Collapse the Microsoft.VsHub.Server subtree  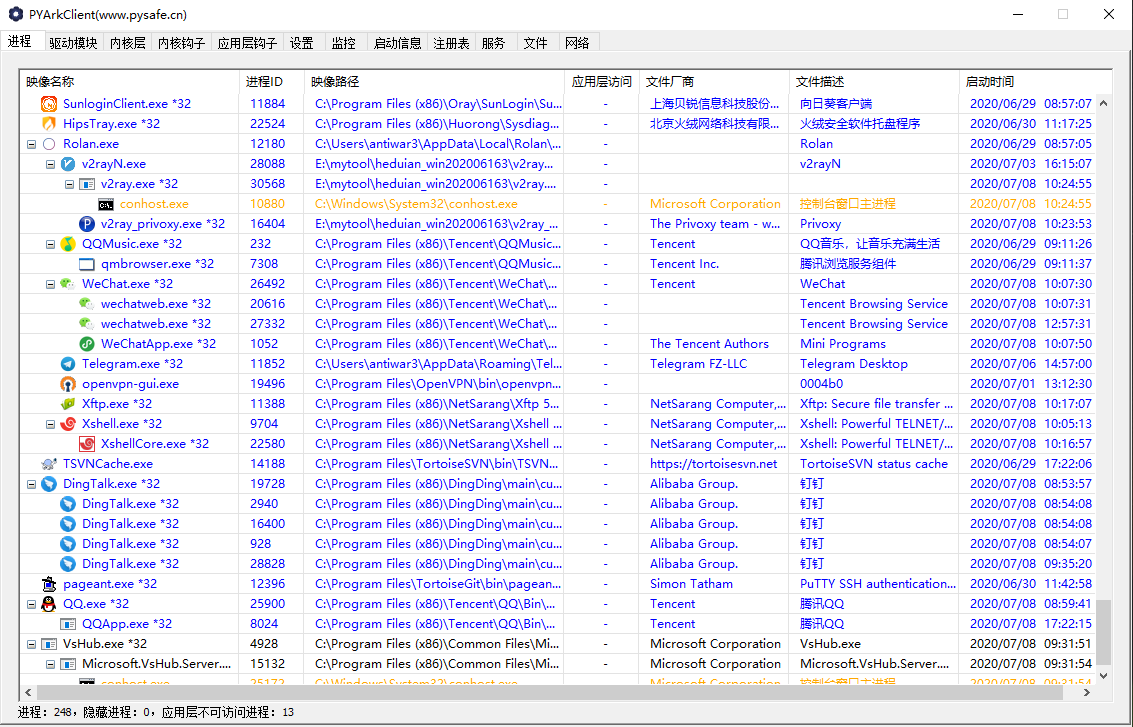51,664
